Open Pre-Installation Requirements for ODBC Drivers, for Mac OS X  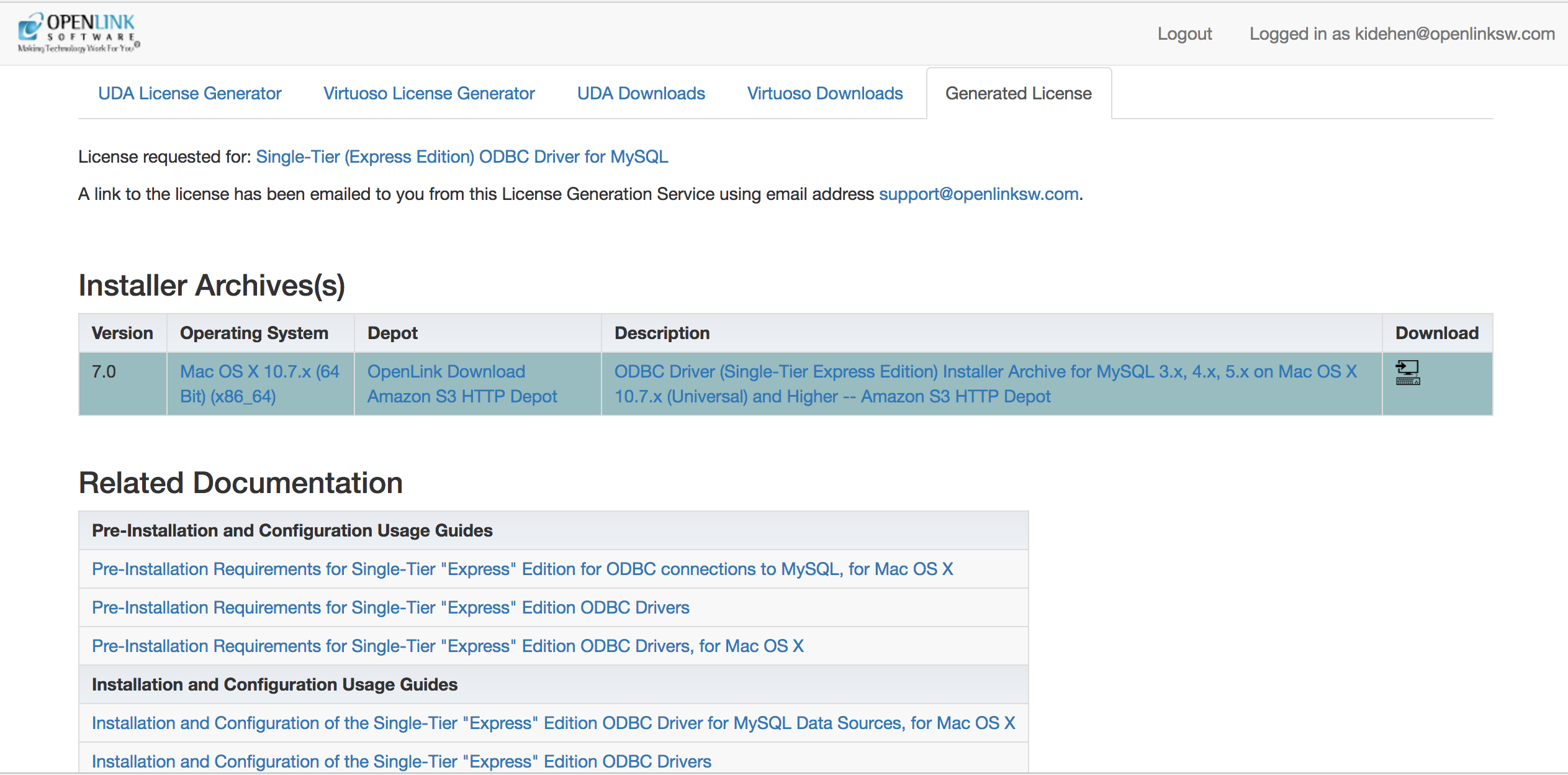(x=448, y=646)
